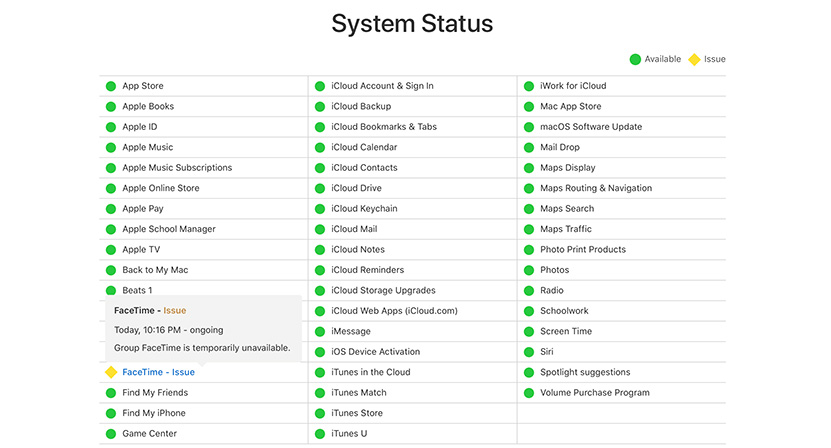Open the FaceTime - Issue link
Screen dimensions: 831x448
(x=158, y=372)
